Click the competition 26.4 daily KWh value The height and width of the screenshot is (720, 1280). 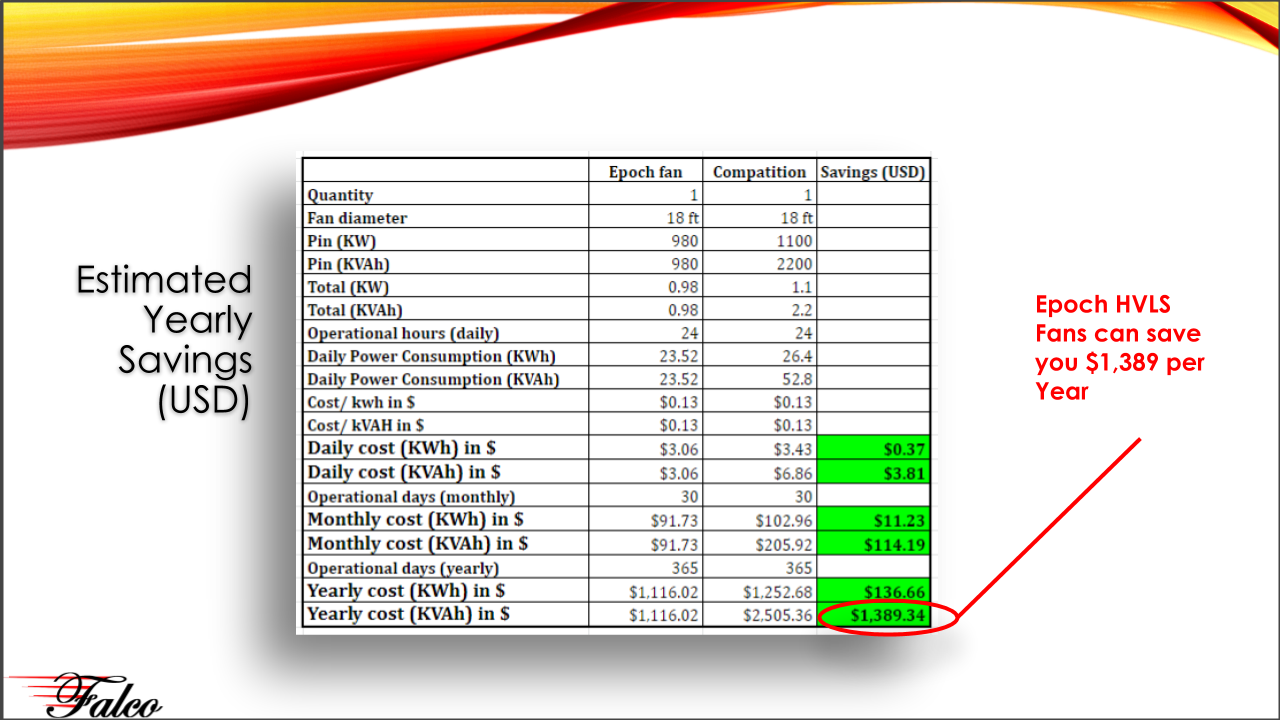(797, 356)
